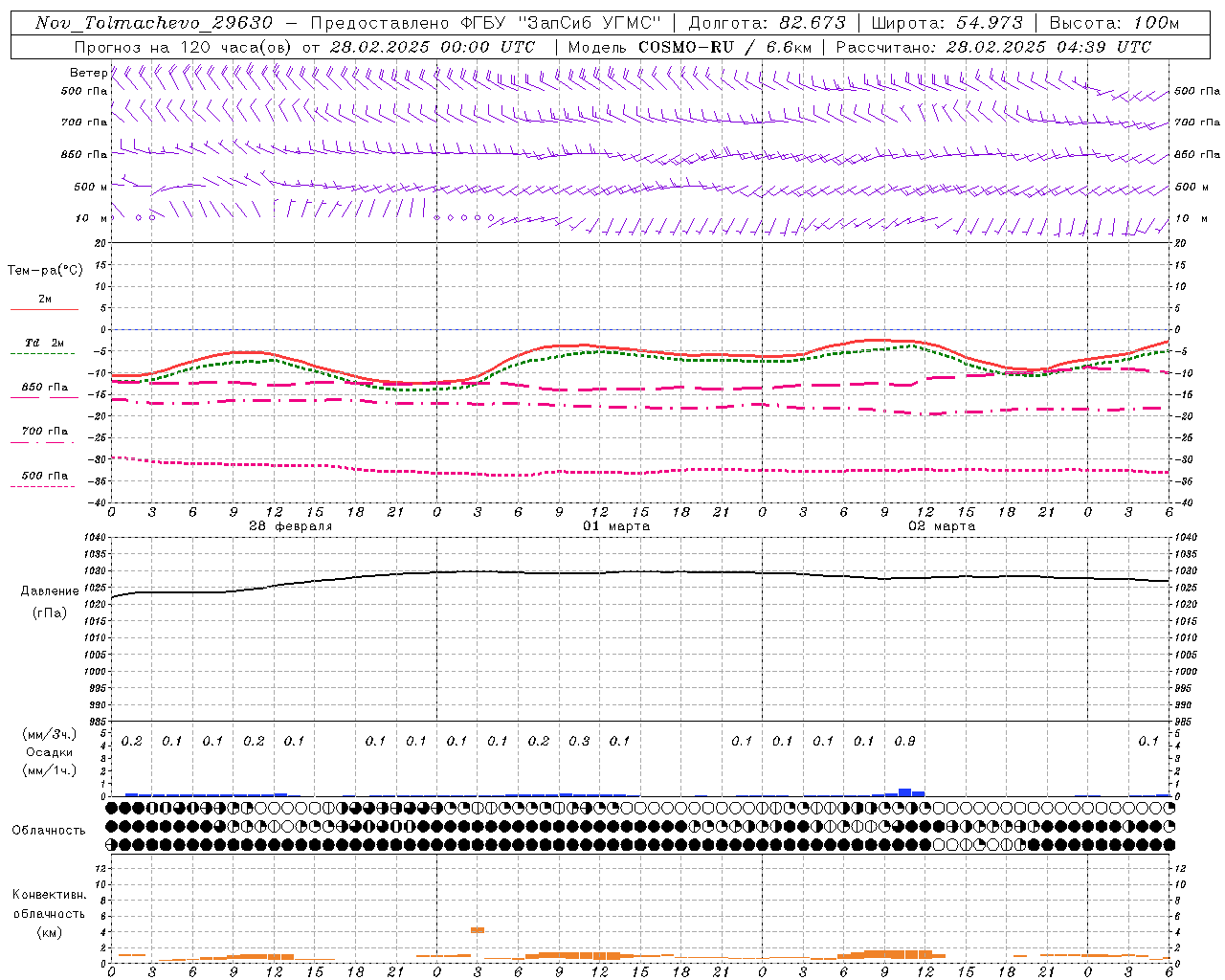Click the Прогноз на 120 часа(ов) text
This screenshot has height=980, width=1225.
coord(184,47)
